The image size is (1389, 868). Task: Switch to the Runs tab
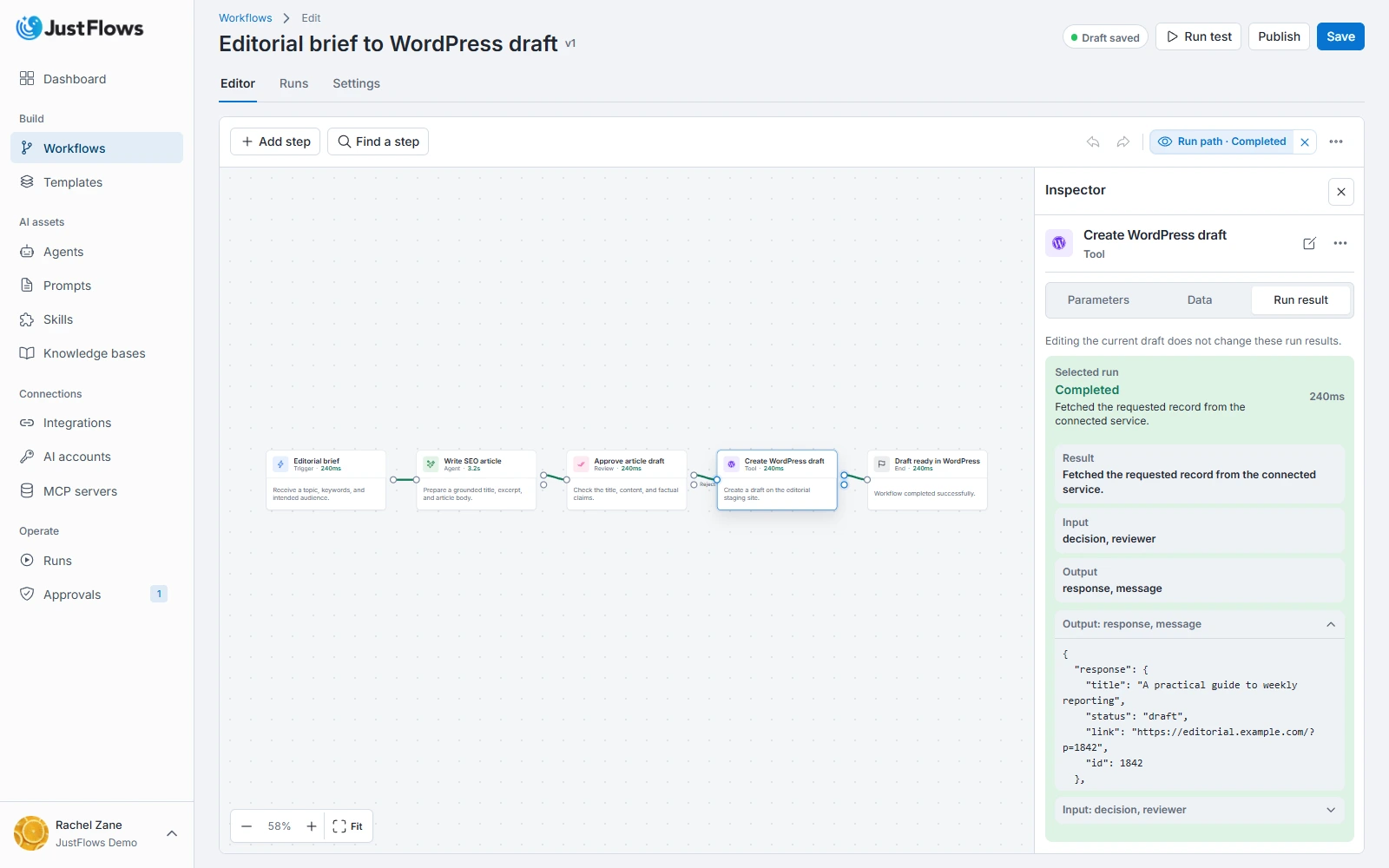[x=293, y=84]
